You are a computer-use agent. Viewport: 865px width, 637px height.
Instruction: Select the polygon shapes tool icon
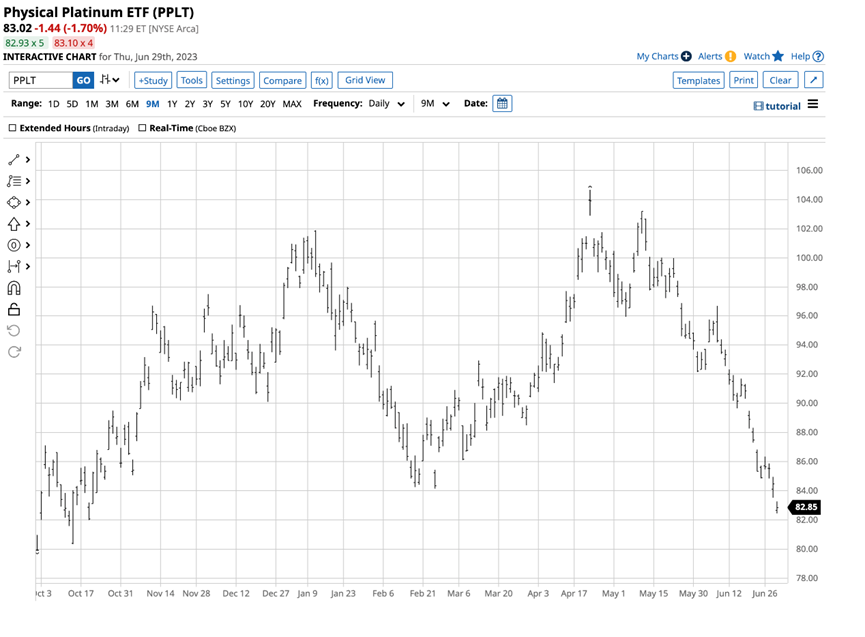pos(14,202)
